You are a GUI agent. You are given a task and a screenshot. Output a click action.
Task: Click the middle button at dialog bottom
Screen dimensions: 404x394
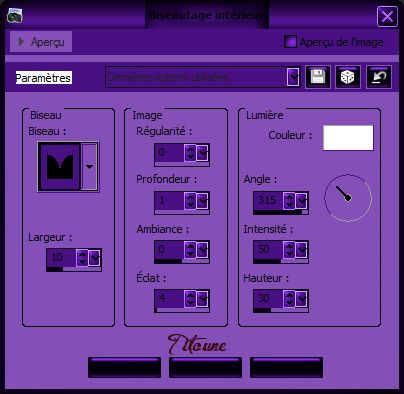205,367
